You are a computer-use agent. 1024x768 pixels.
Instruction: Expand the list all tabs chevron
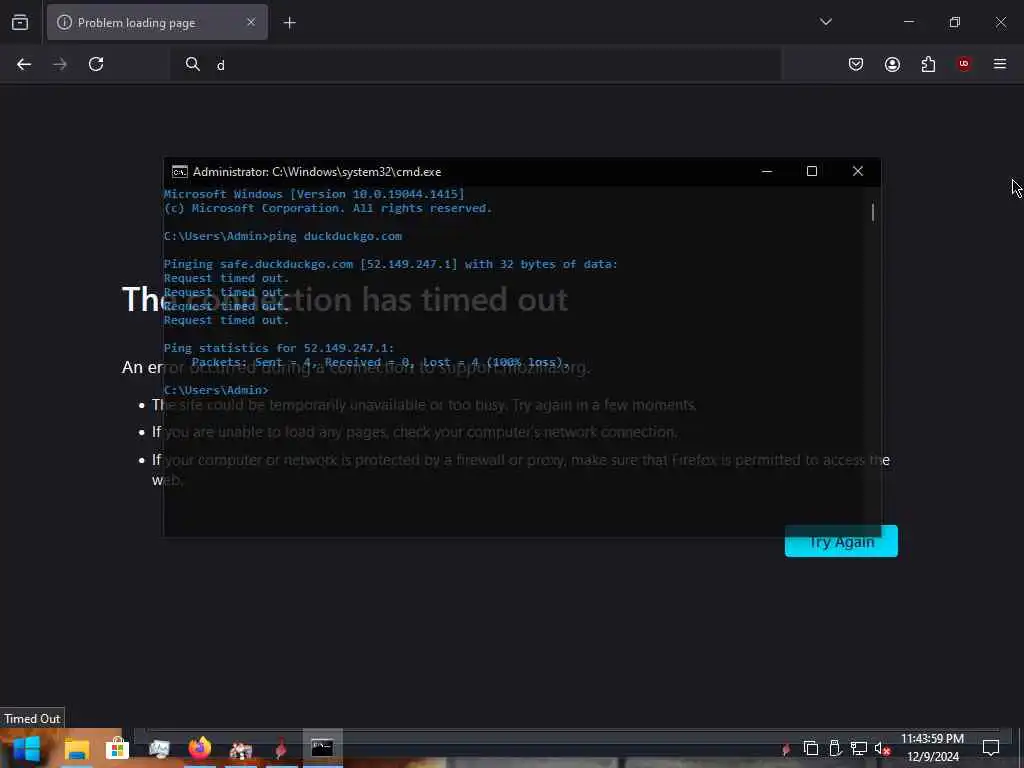pos(825,22)
